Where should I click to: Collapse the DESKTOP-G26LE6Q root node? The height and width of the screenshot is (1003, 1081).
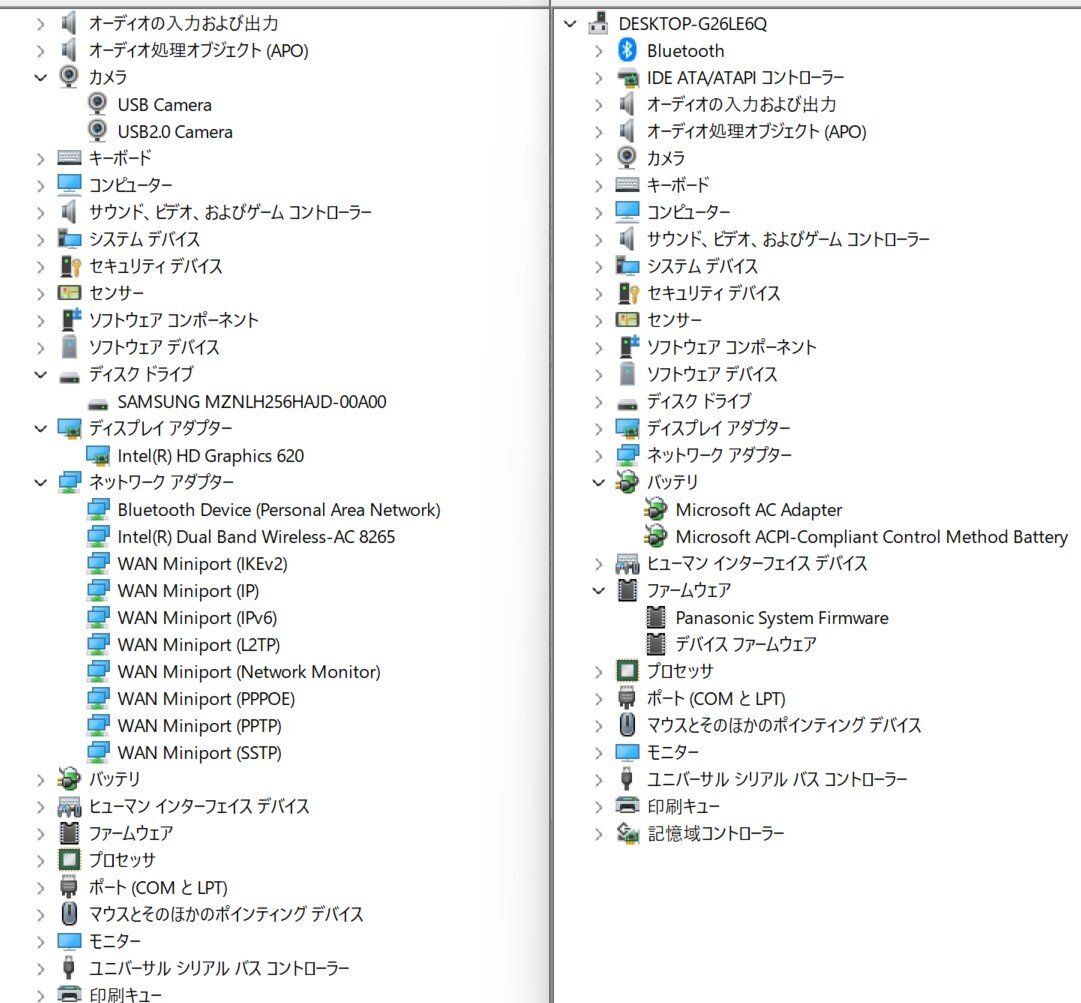(569, 23)
